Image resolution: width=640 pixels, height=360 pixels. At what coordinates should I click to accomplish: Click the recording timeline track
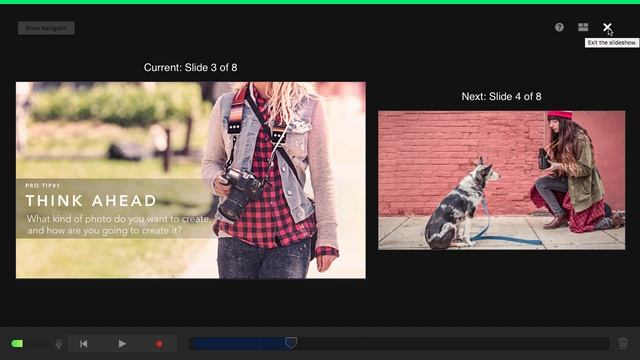399,344
